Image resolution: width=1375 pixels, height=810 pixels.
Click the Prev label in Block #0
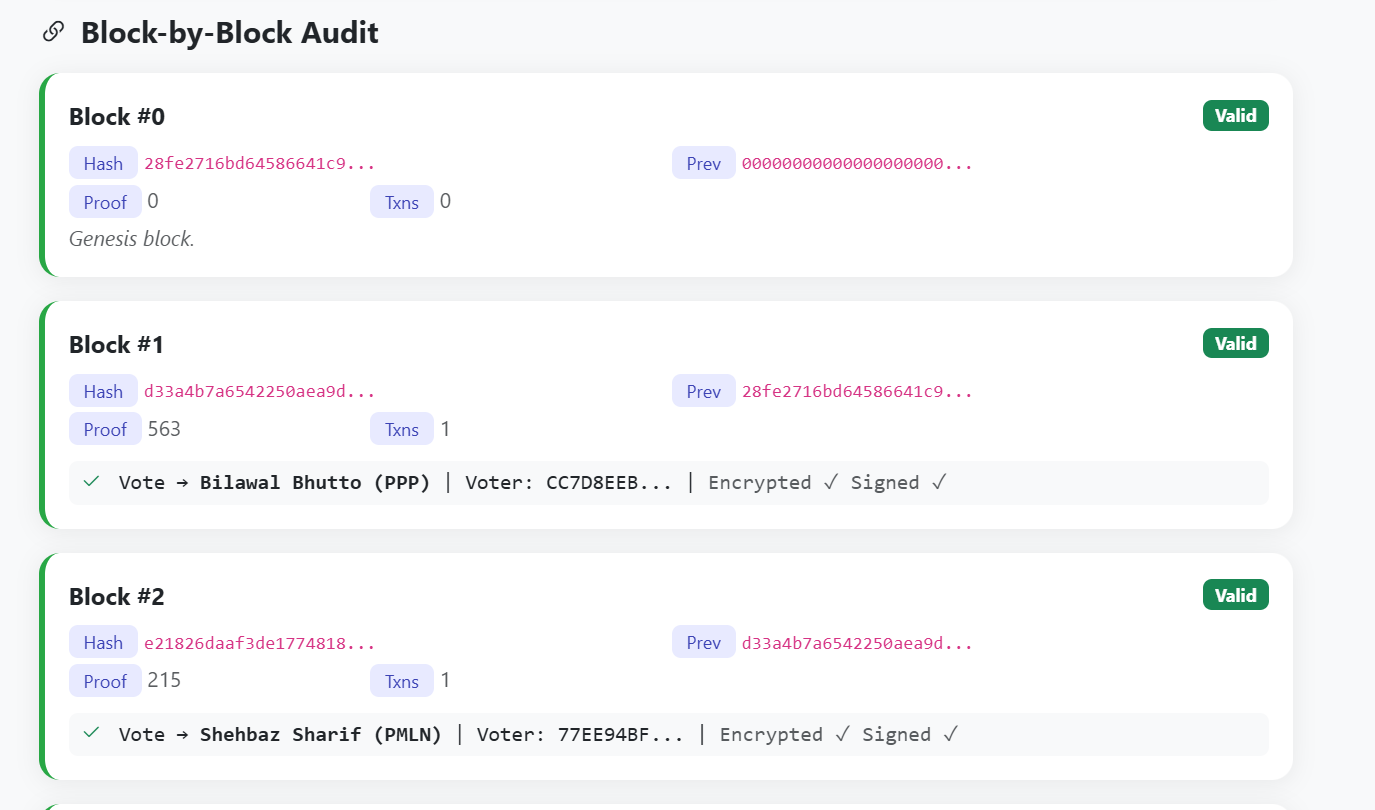(x=704, y=164)
